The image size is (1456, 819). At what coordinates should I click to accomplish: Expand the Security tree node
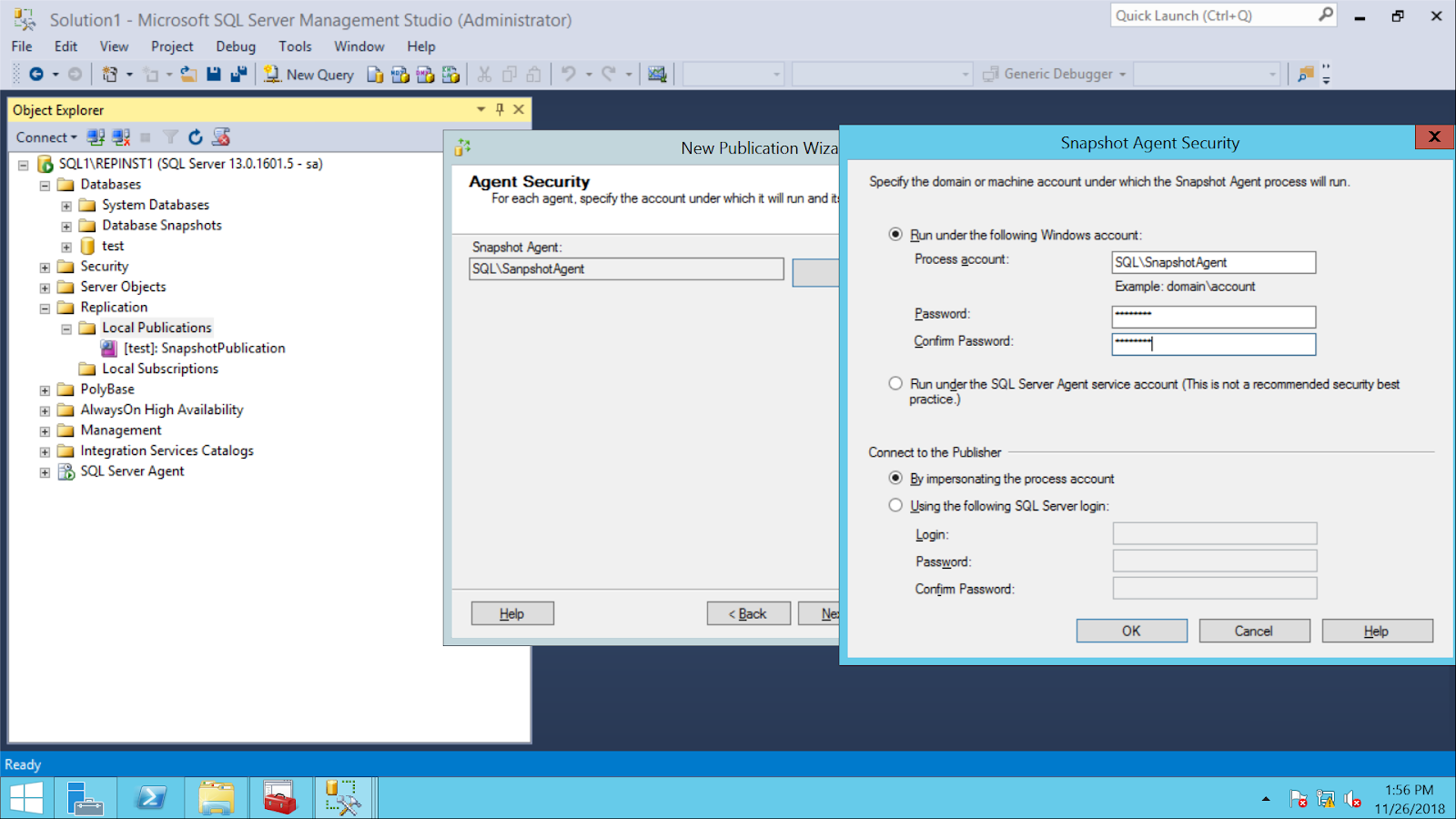(45, 267)
